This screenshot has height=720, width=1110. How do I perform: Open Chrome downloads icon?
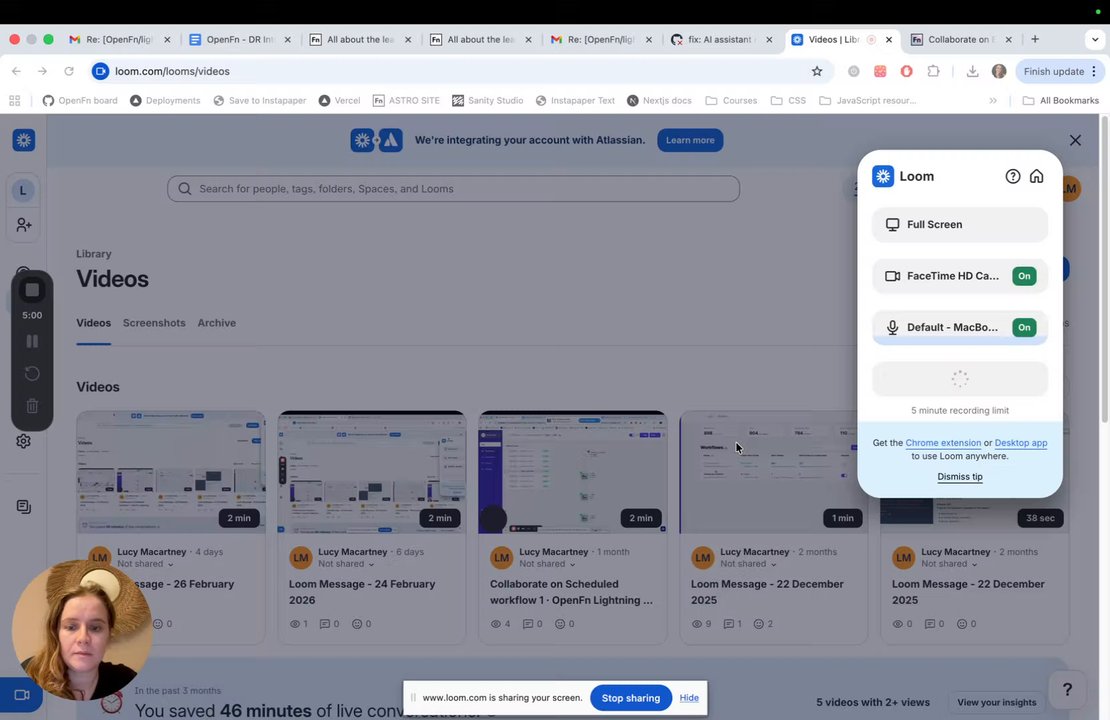(972, 71)
